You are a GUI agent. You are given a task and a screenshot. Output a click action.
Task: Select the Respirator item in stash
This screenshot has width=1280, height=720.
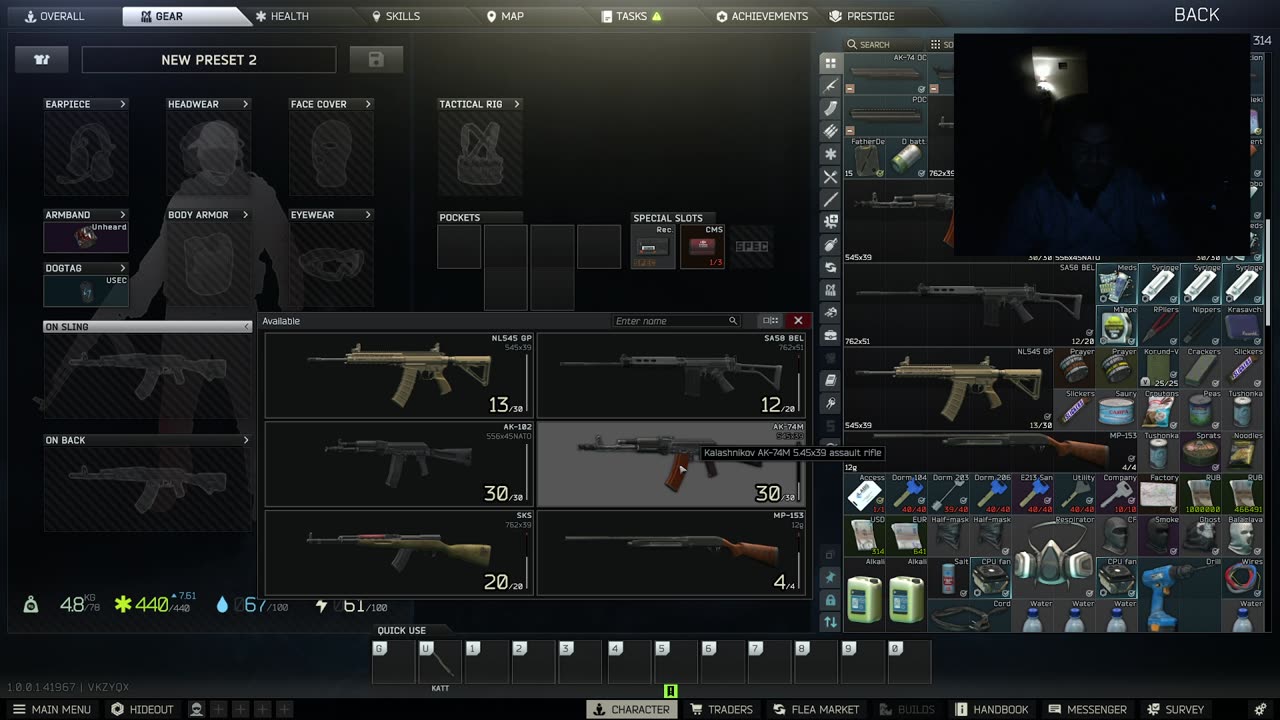(1053, 558)
